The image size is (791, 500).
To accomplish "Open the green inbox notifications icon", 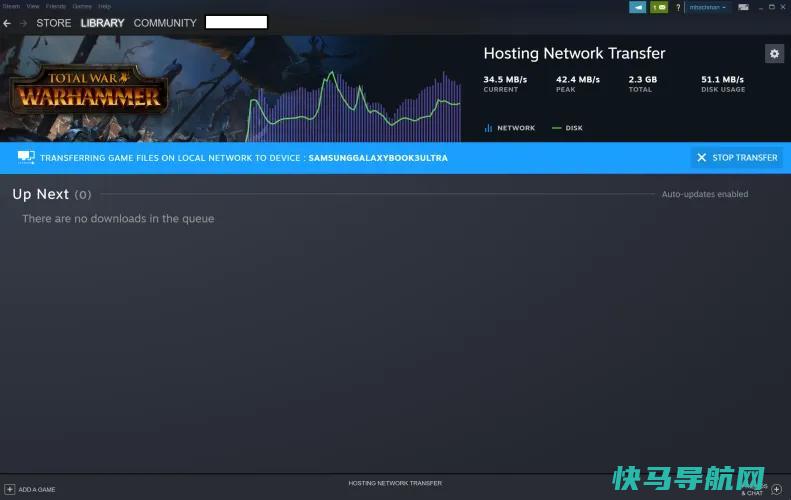I will (659, 7).
